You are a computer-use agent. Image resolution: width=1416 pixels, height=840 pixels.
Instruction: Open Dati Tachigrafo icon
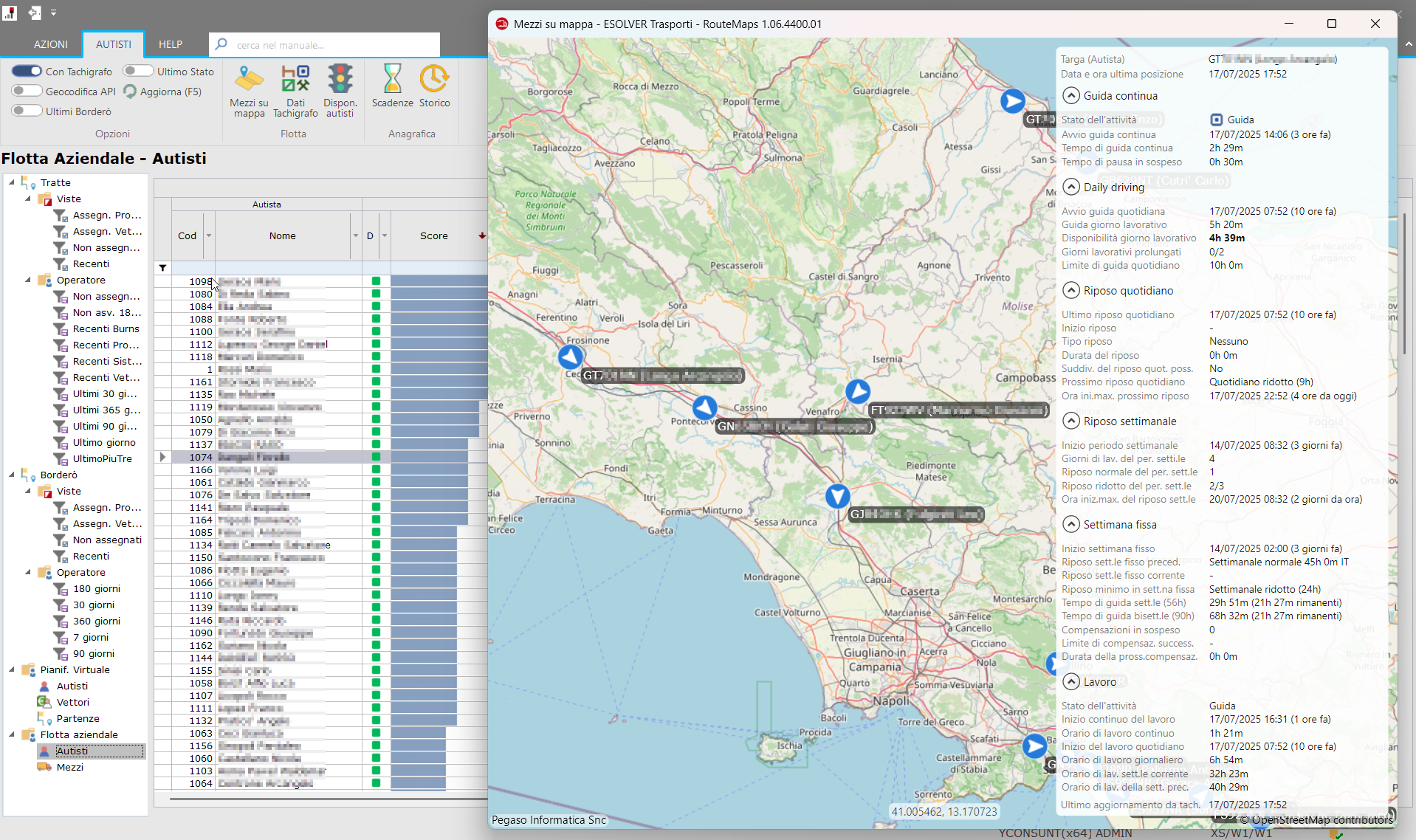tap(295, 91)
